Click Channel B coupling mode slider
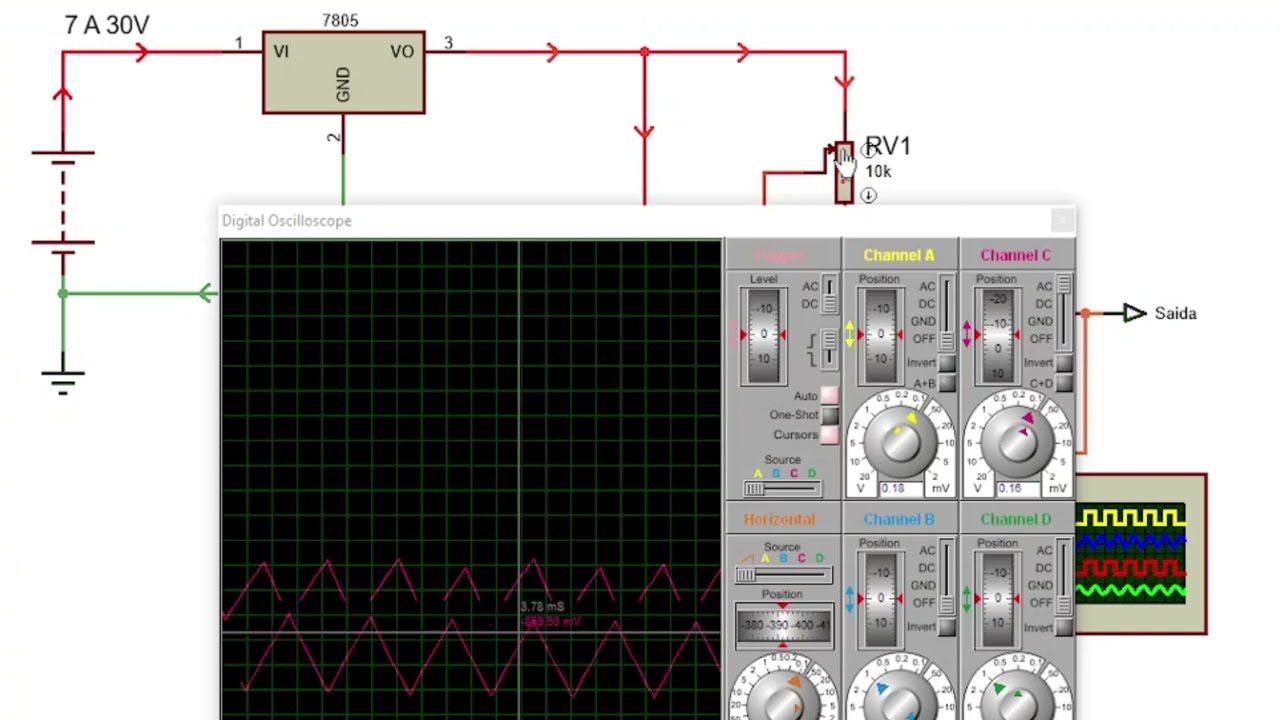 click(x=946, y=577)
